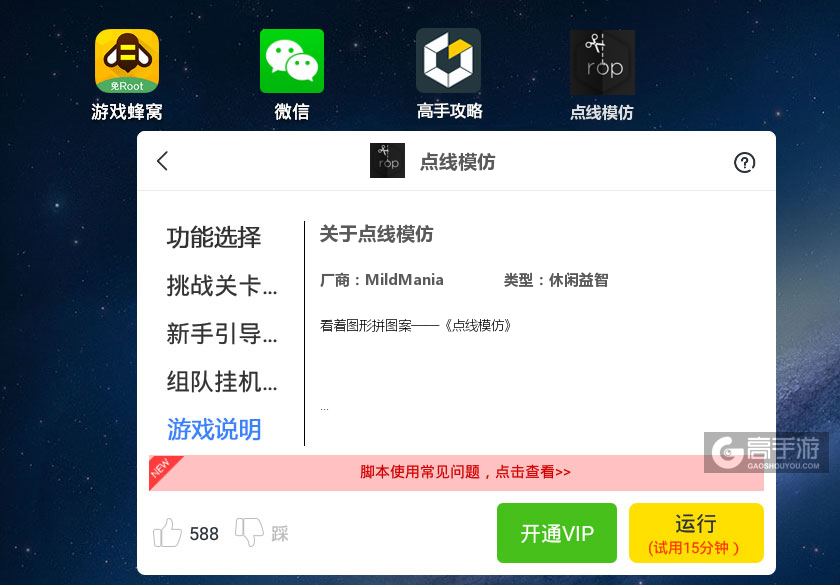The width and height of the screenshot is (840, 585).
Task: Select the 组队挂机 sidebar item
Action: click(x=222, y=382)
